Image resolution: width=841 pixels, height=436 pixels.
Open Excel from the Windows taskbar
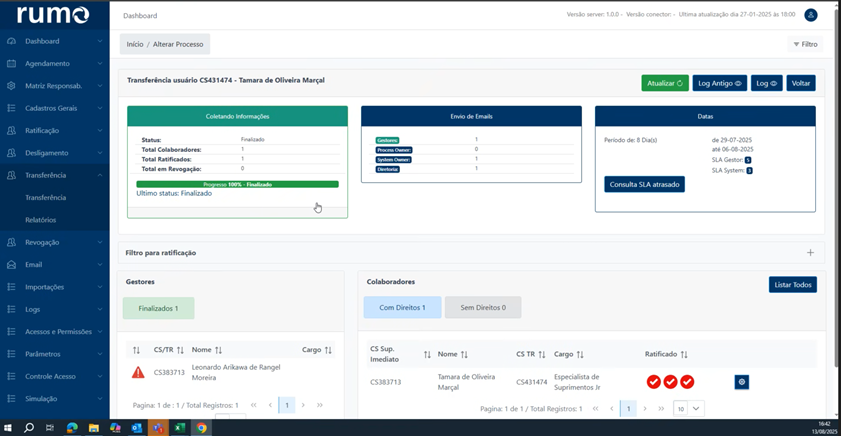point(180,427)
